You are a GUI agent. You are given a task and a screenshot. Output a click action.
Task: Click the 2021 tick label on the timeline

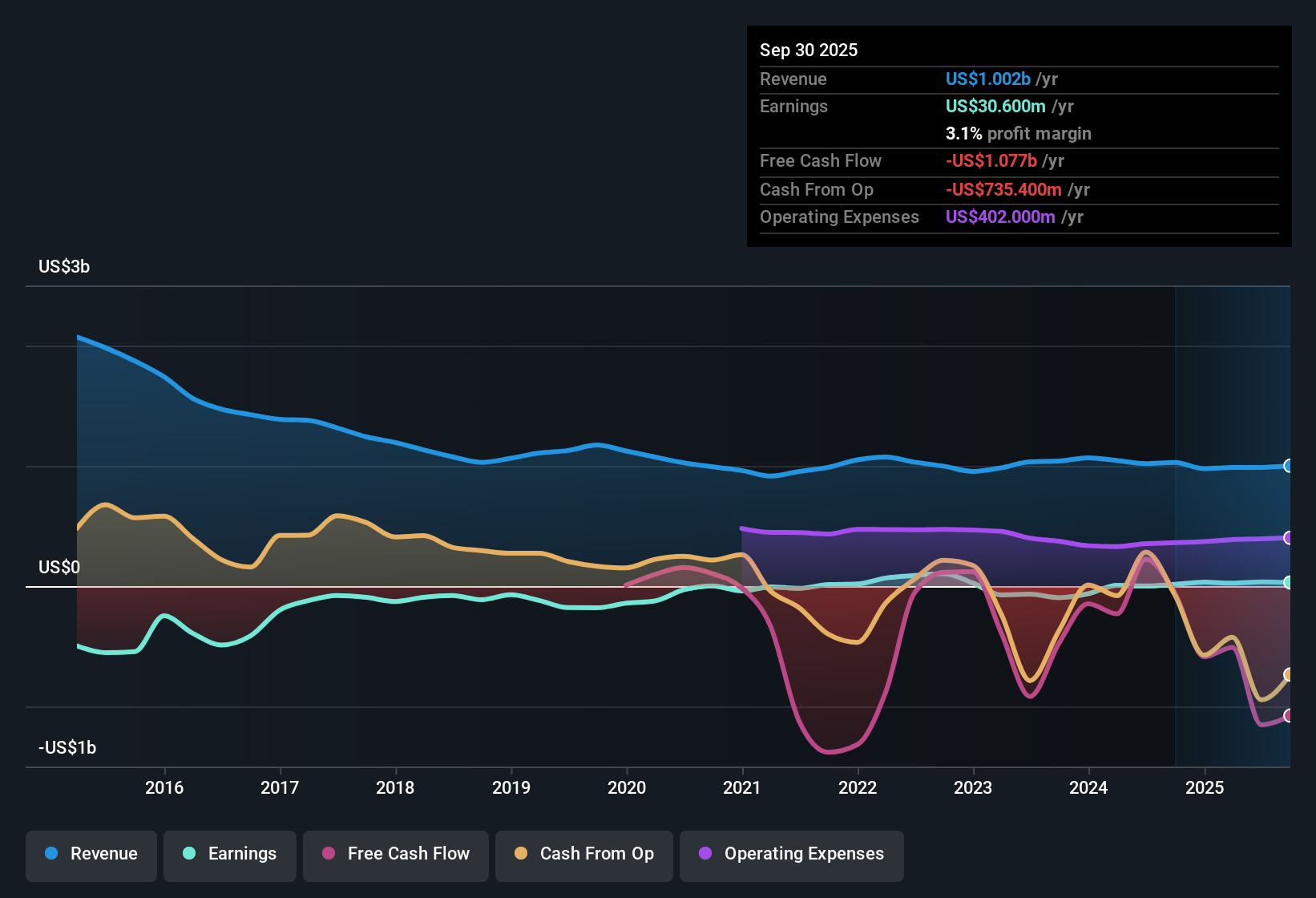[x=742, y=787]
